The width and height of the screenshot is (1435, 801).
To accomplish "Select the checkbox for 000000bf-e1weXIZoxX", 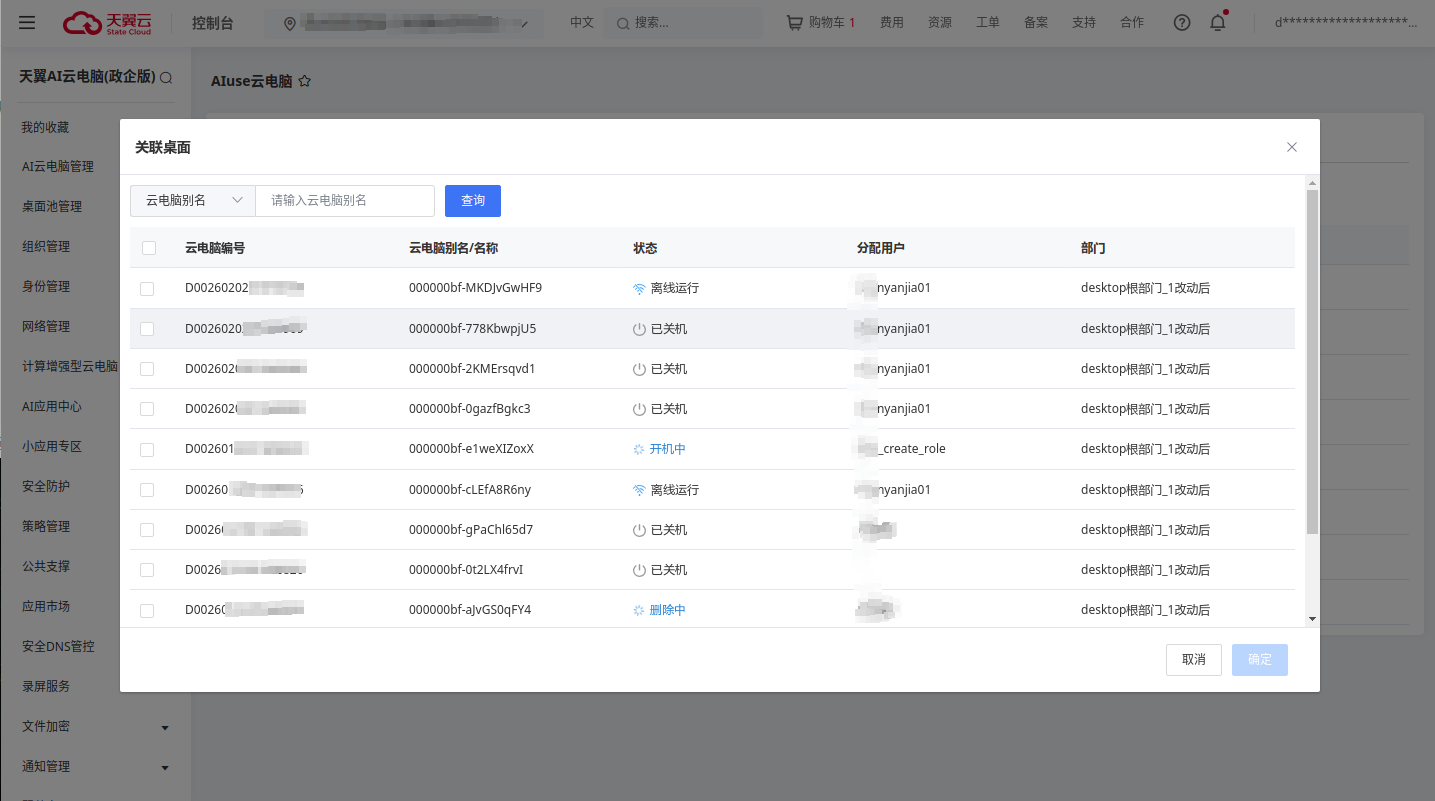I will tap(147, 450).
